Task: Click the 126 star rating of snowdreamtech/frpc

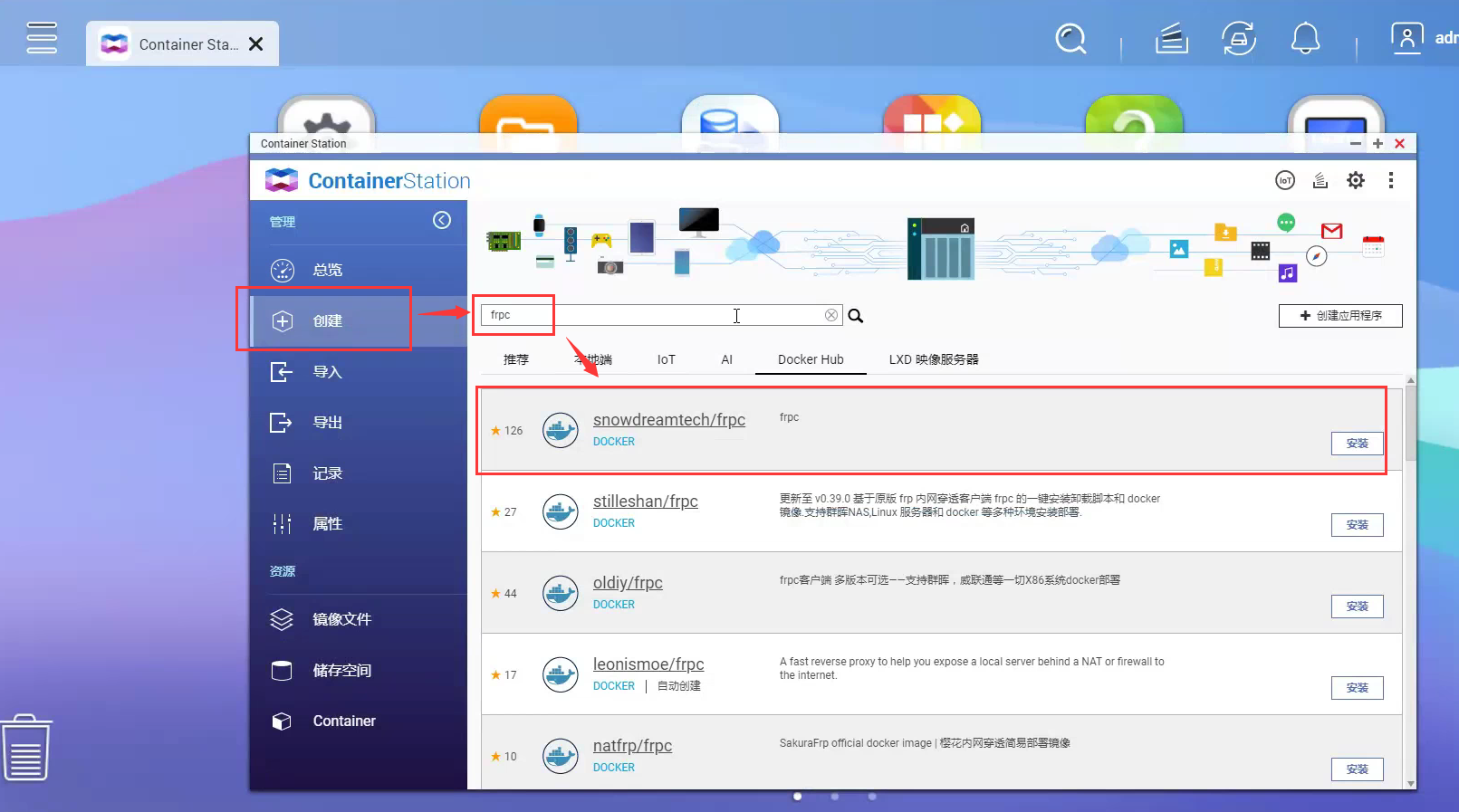Action: (x=507, y=431)
